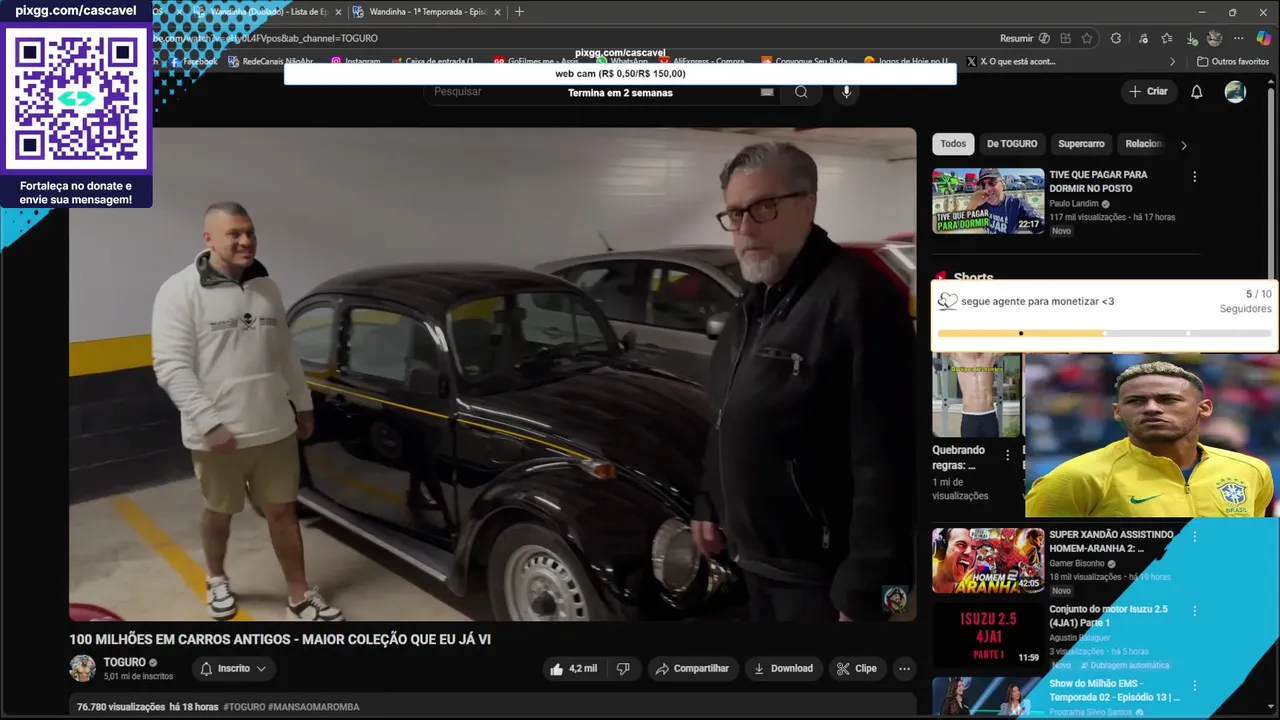Open more actions menu beside Clipe
1280x720 pixels.
pyautogui.click(x=905, y=669)
